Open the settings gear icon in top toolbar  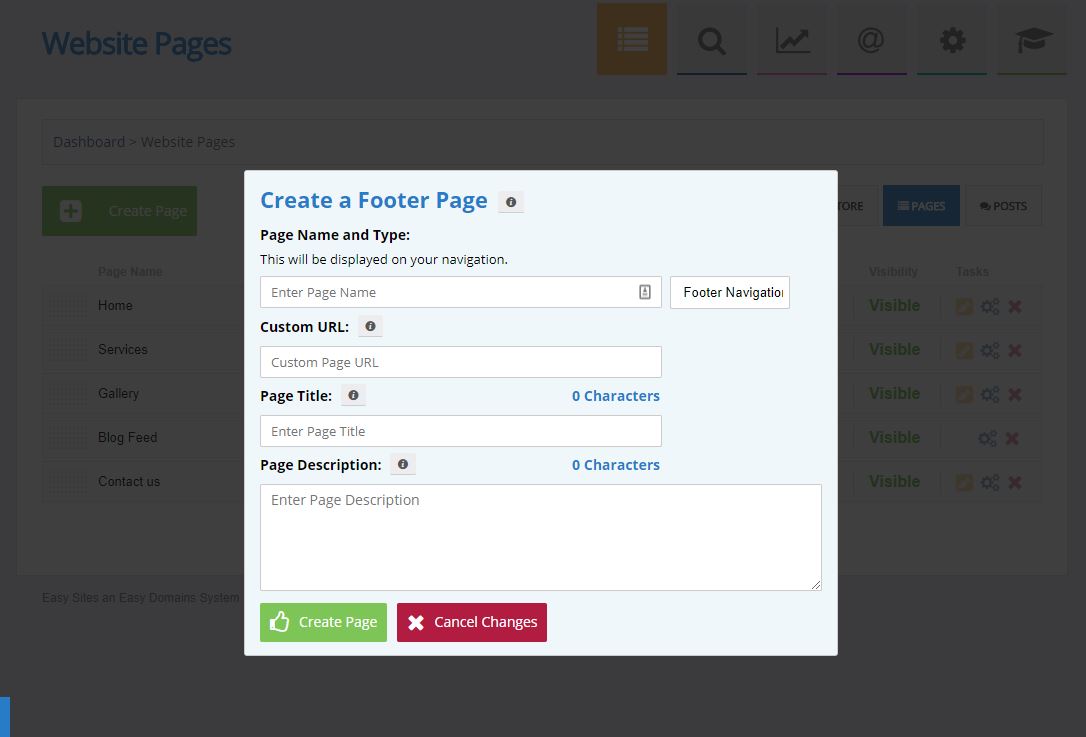(x=952, y=40)
